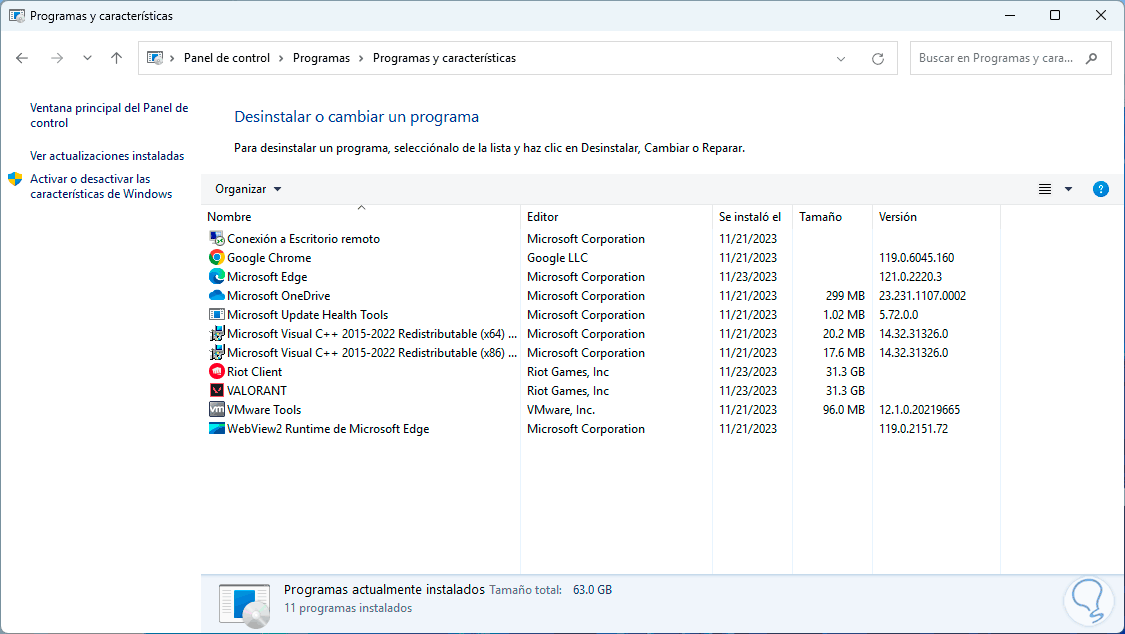Click Programas y características breadcrumb
This screenshot has height=634, width=1125.
(444, 58)
